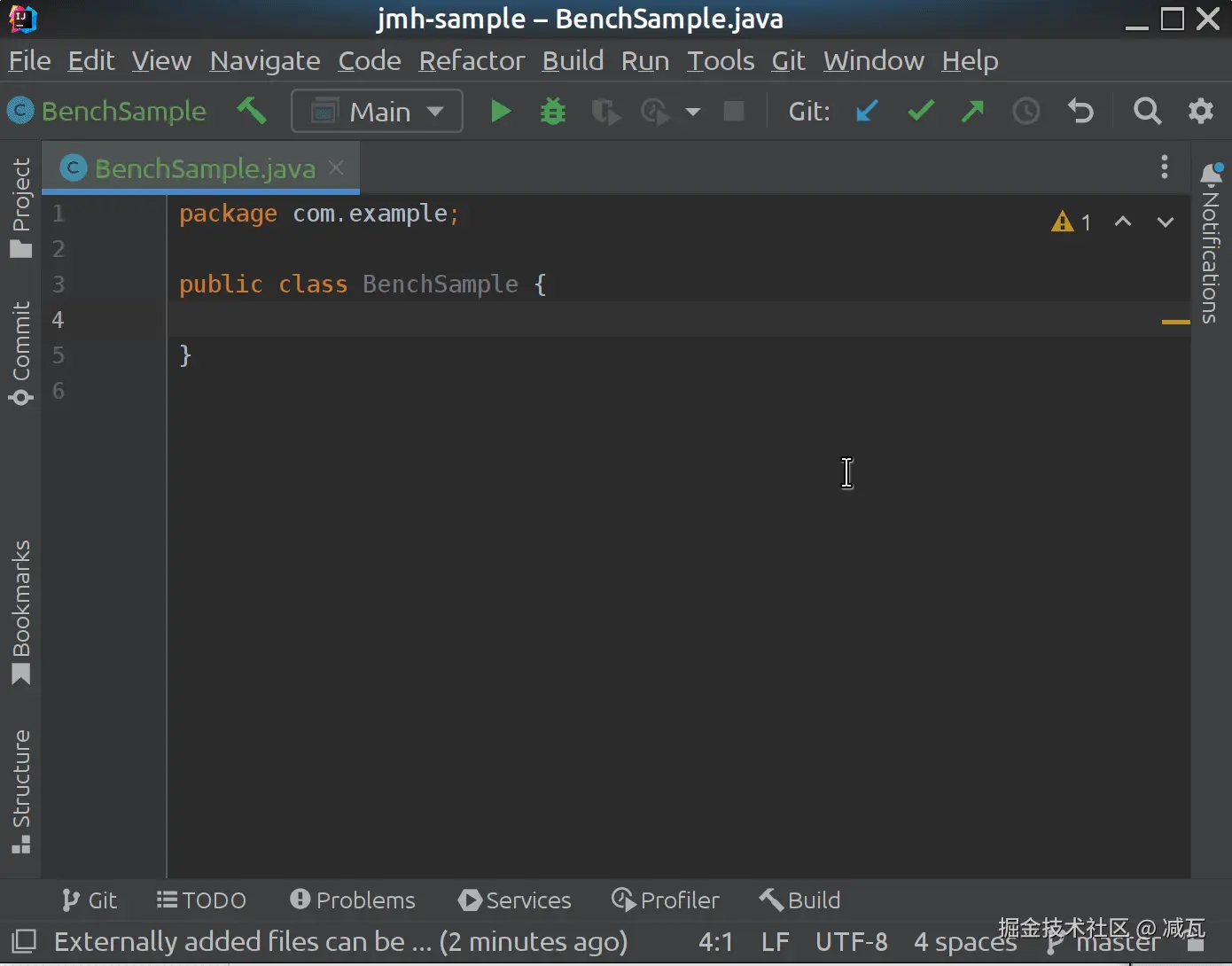Rollback changes with undo arrow icon

(1080, 111)
